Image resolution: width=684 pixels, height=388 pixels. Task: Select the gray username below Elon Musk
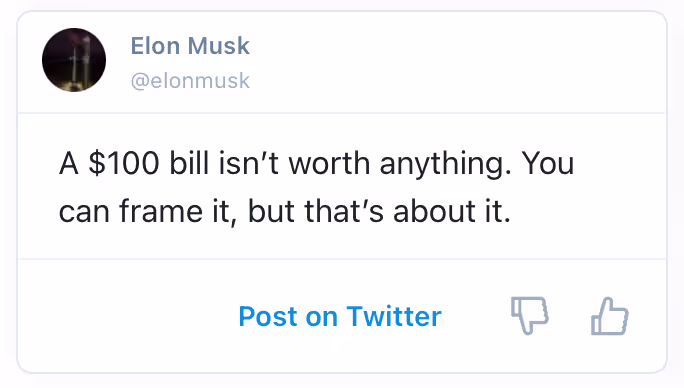(x=190, y=81)
